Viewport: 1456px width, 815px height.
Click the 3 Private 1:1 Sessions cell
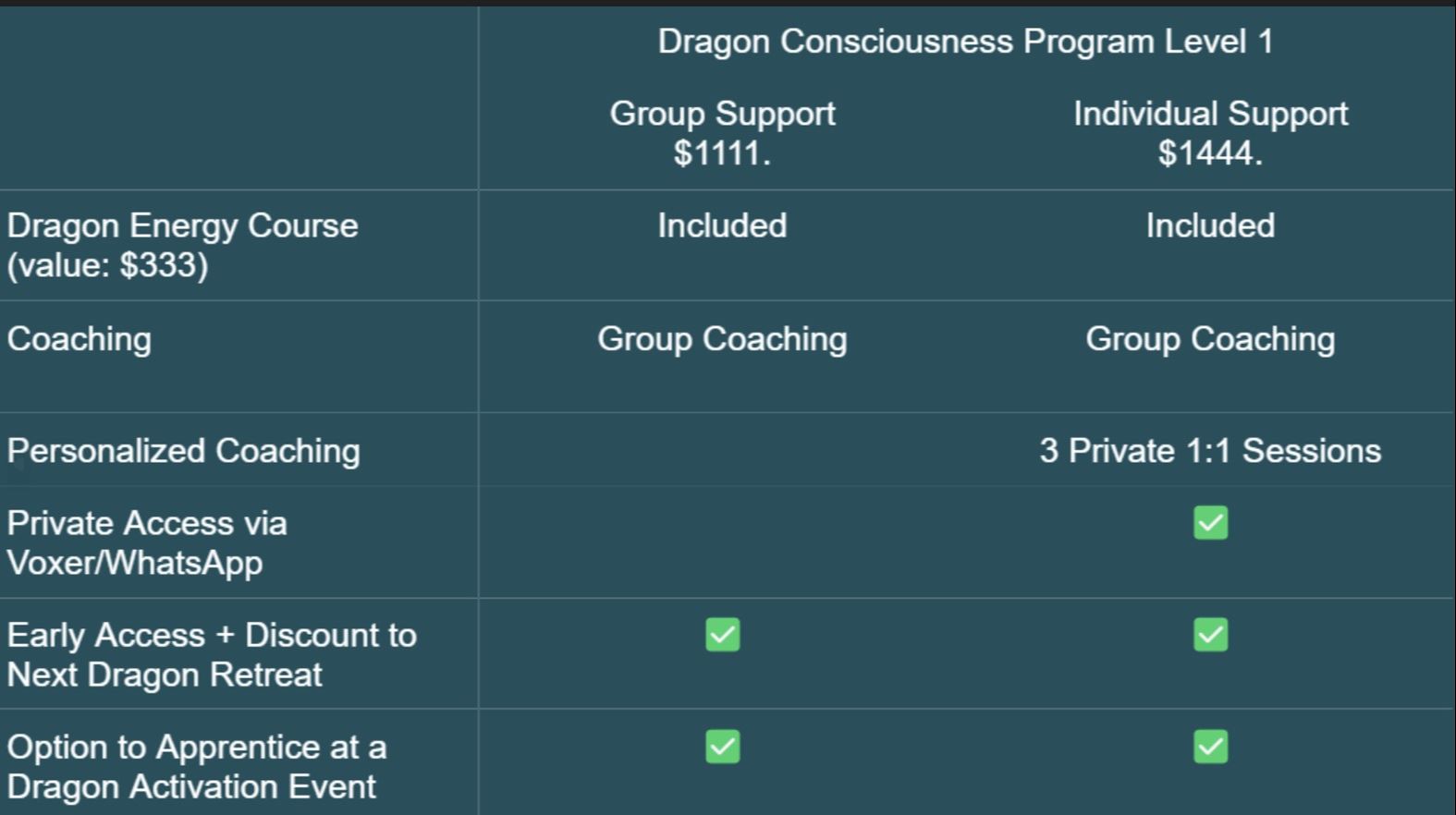click(1210, 451)
